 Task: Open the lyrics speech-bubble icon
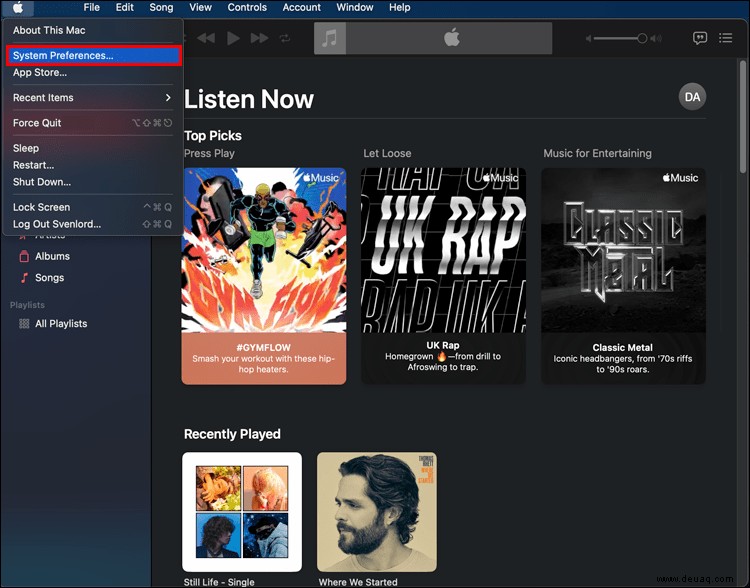tap(700, 38)
